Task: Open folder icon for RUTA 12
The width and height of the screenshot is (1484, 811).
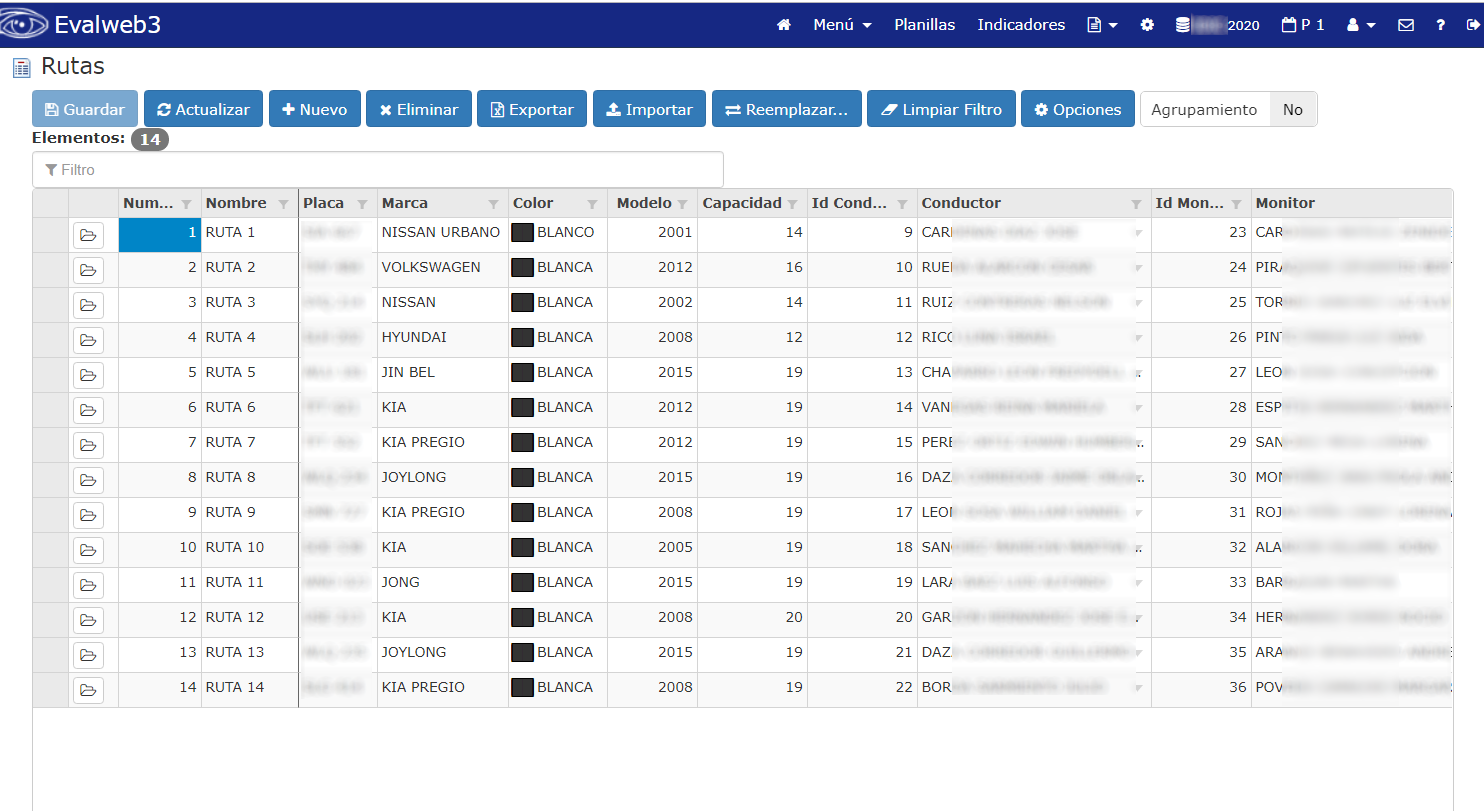Action: pyautogui.click(x=88, y=621)
